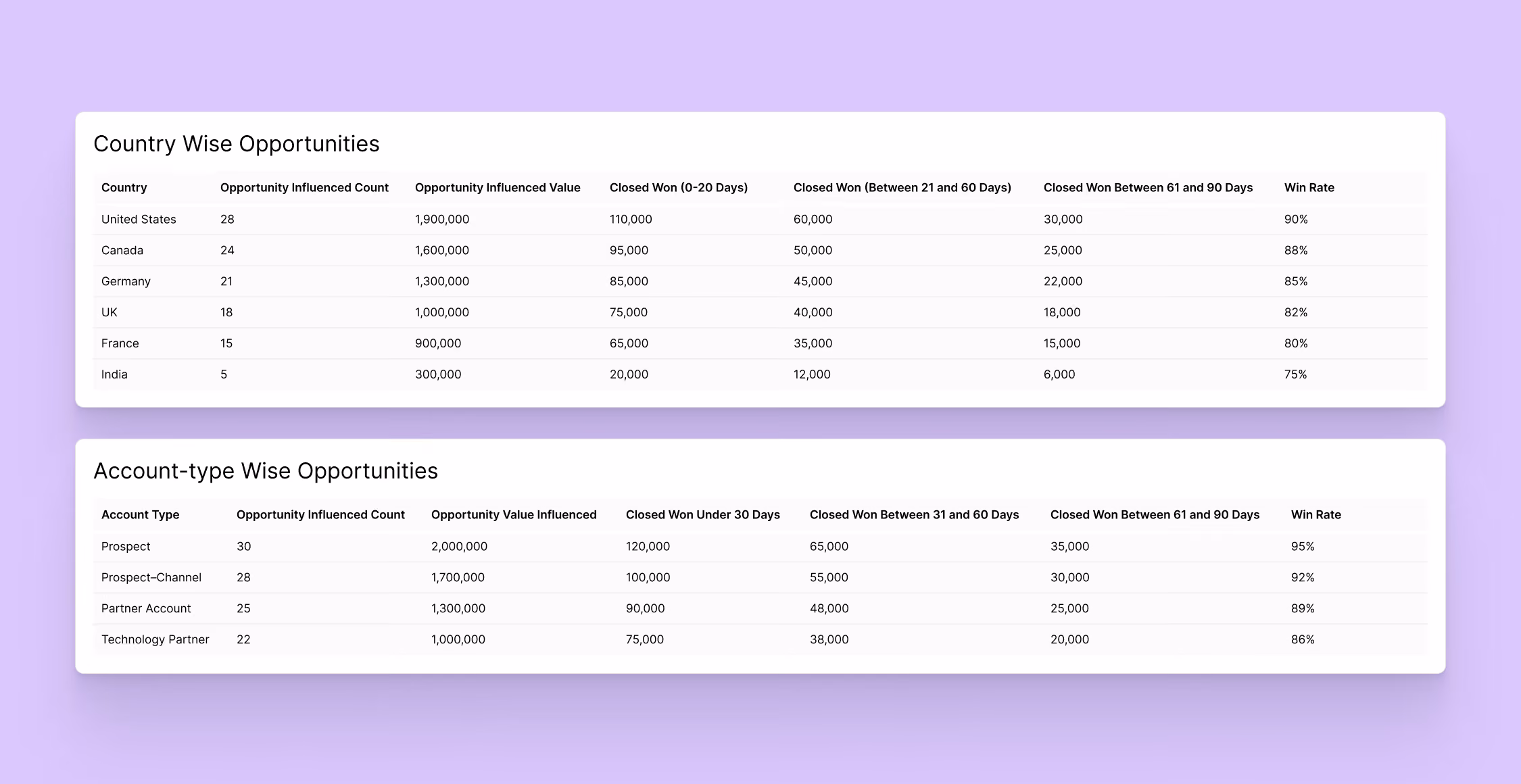
Task: Click the Account-type Wise Opportunities title
Action: pos(266,471)
